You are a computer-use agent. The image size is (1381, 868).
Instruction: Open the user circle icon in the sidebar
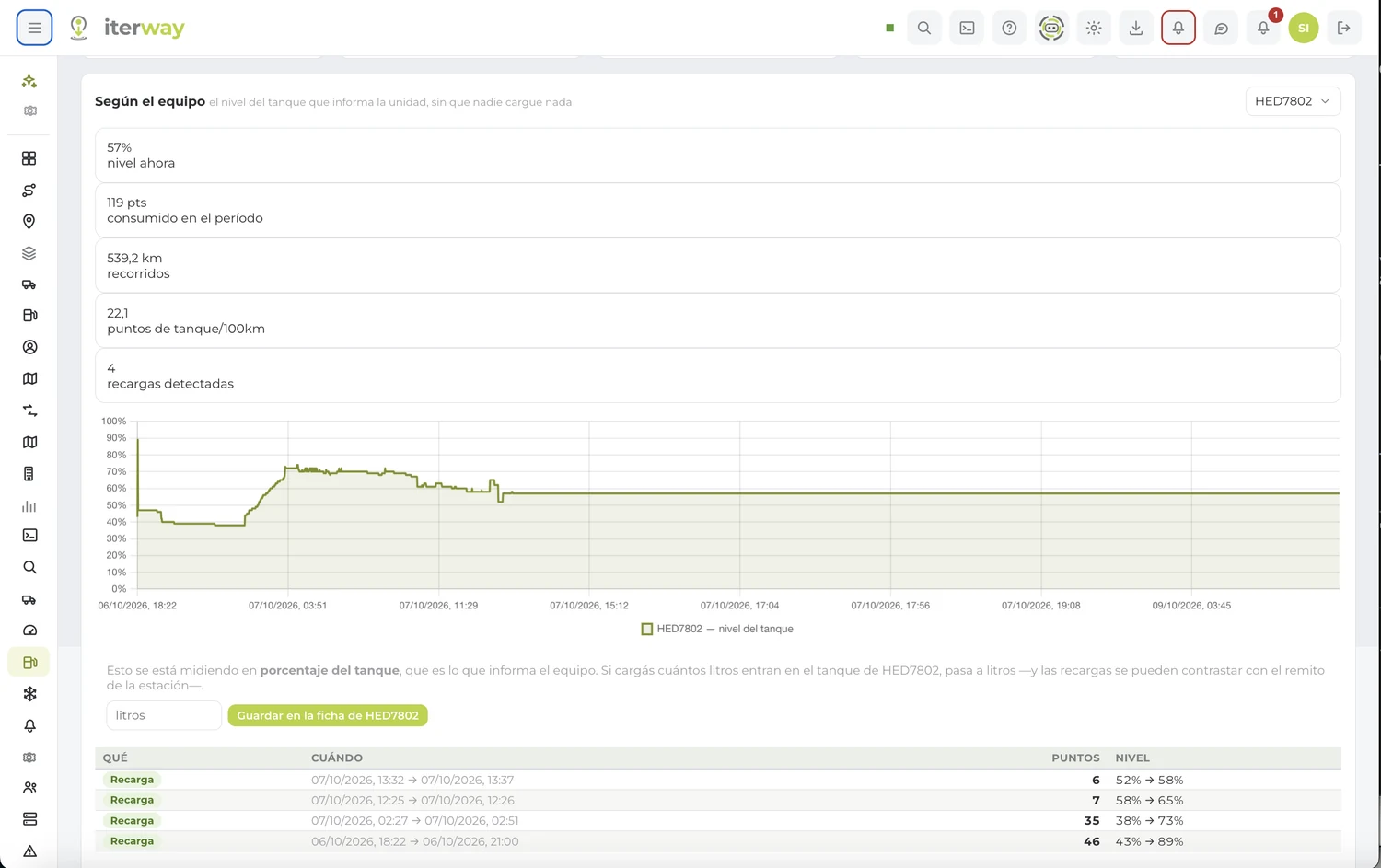tap(29, 347)
